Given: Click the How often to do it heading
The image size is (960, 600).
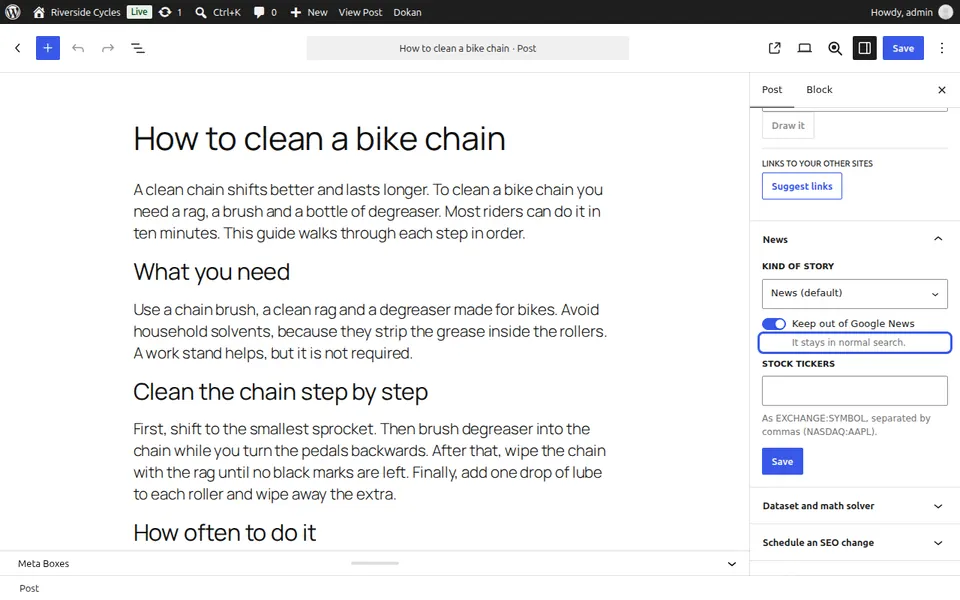Looking at the screenshot, I should point(225,533).
